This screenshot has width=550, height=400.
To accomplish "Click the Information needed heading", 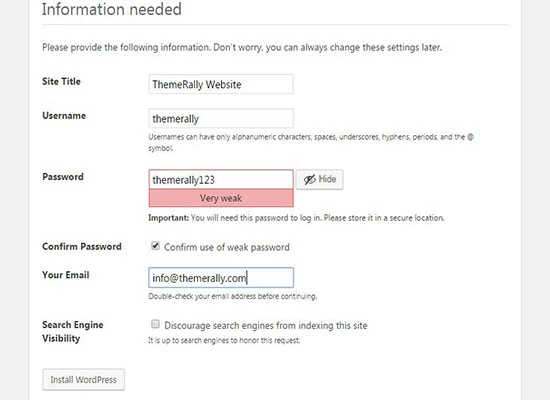I will pyautogui.click(x=112, y=9).
